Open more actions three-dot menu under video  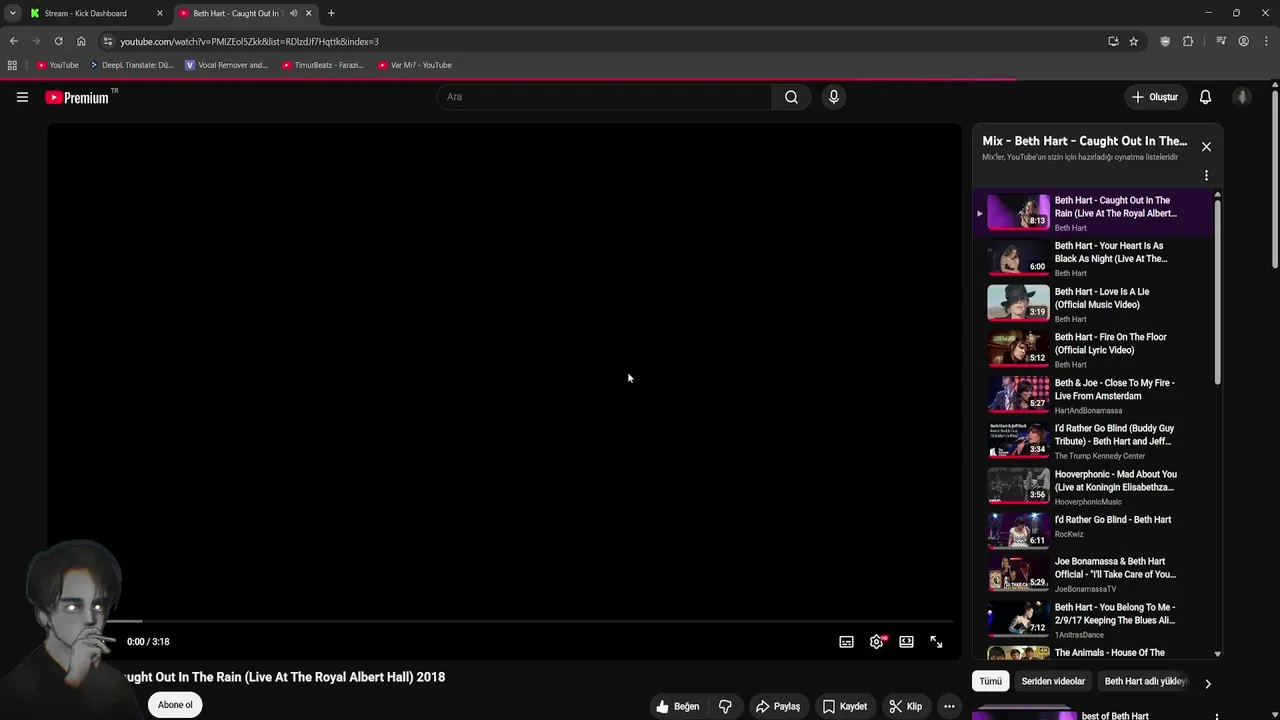pos(949,706)
